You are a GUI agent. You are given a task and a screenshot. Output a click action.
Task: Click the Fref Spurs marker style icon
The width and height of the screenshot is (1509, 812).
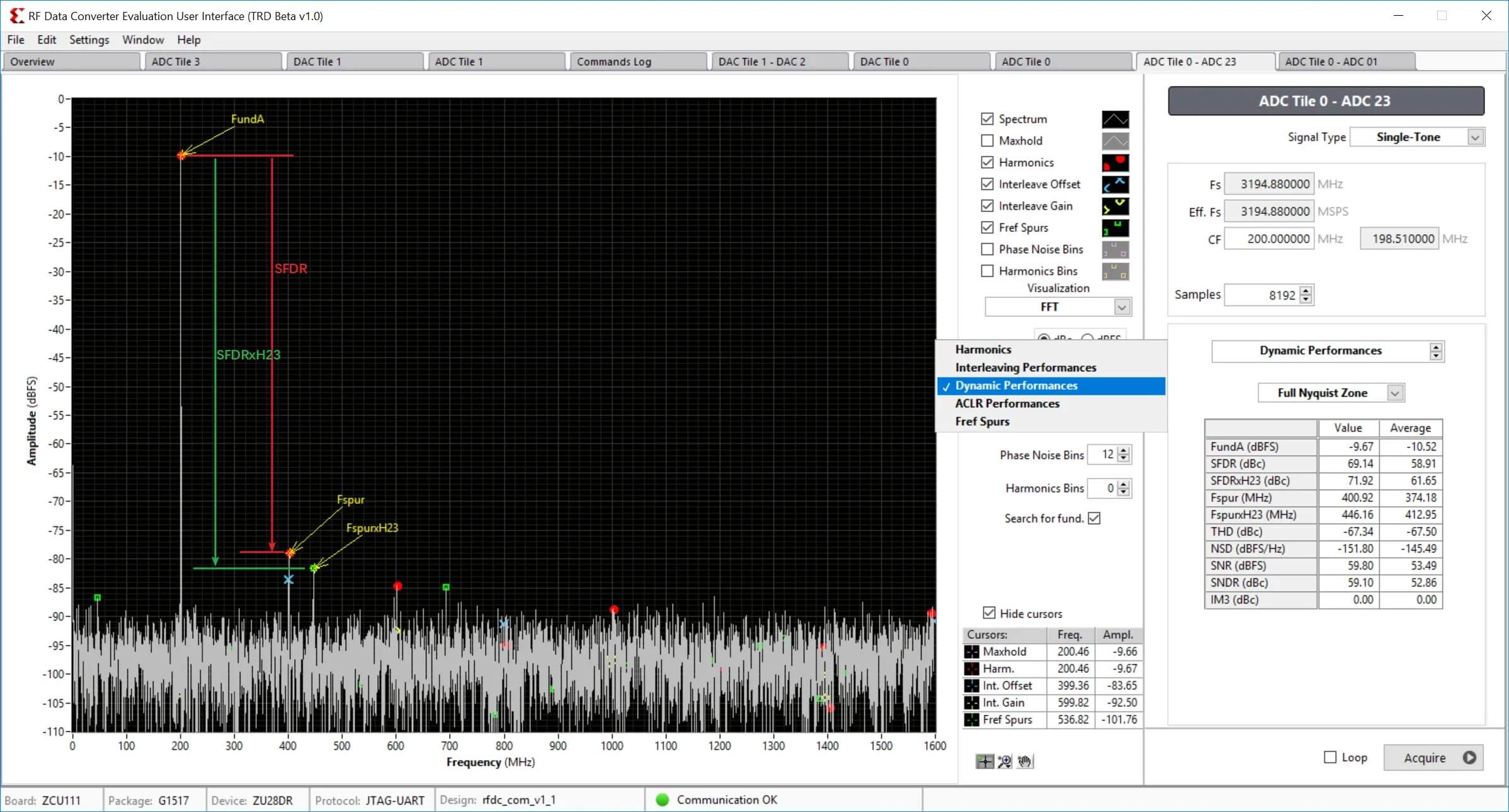[1115, 228]
